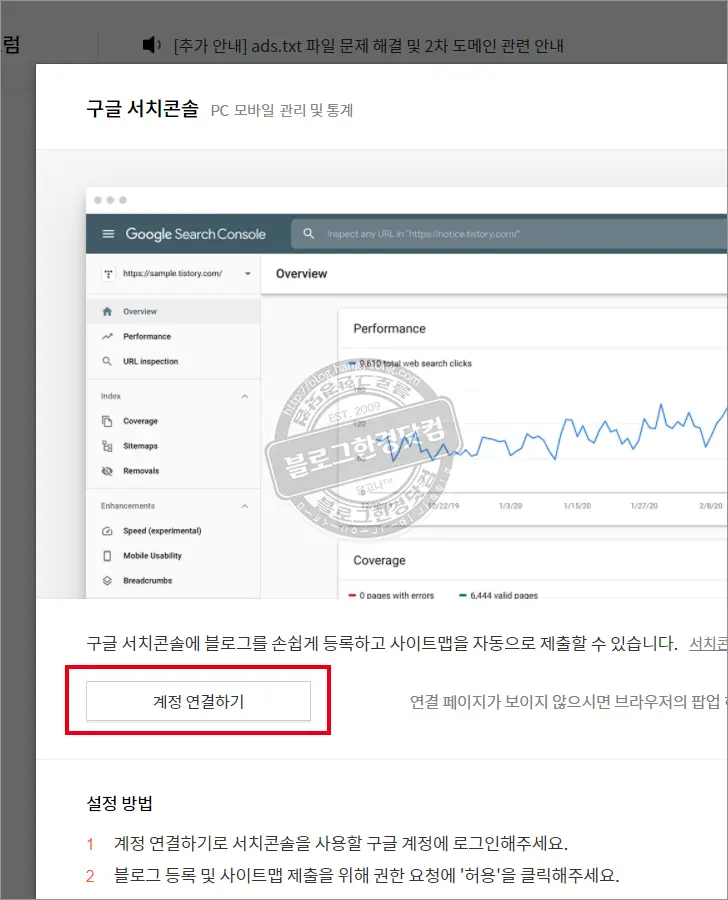The width and height of the screenshot is (728, 900).
Task: Click the 설정 방법 heading
Action: 119,803
